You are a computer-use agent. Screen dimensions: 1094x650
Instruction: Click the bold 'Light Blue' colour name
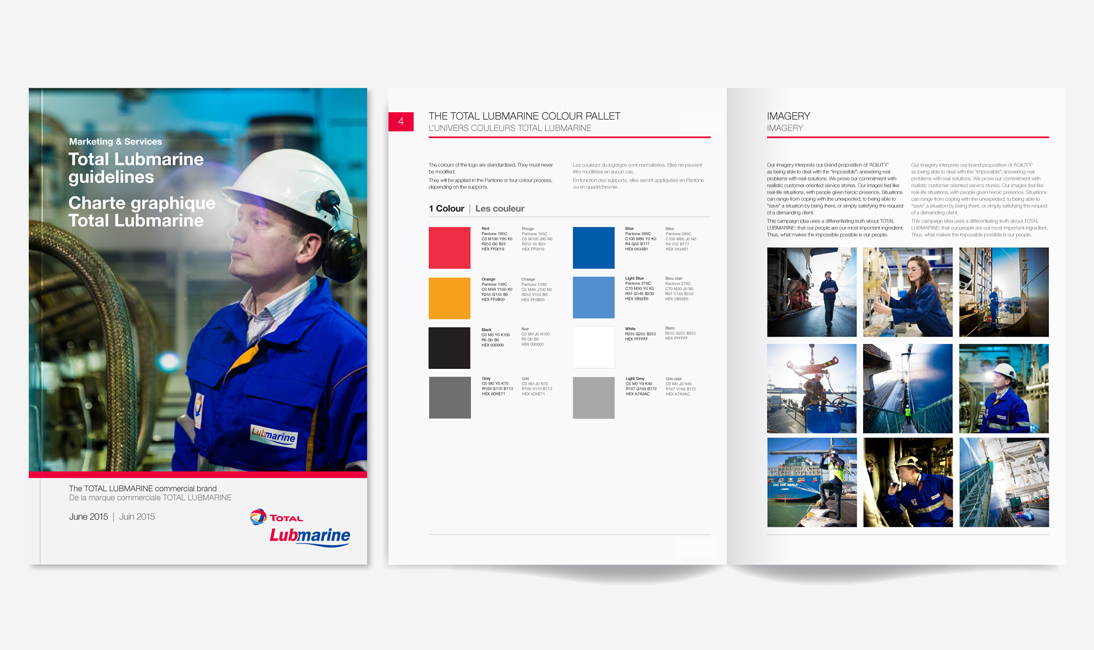click(634, 279)
